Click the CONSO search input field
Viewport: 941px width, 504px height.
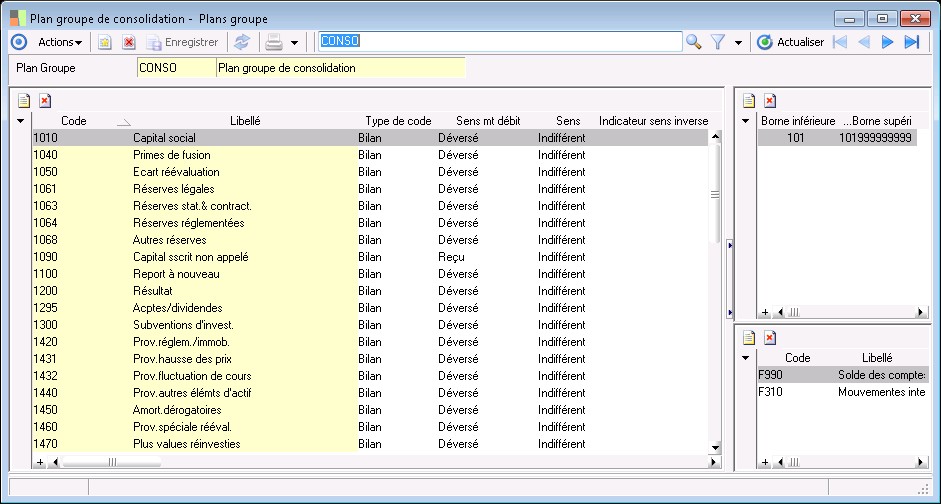tap(500, 41)
